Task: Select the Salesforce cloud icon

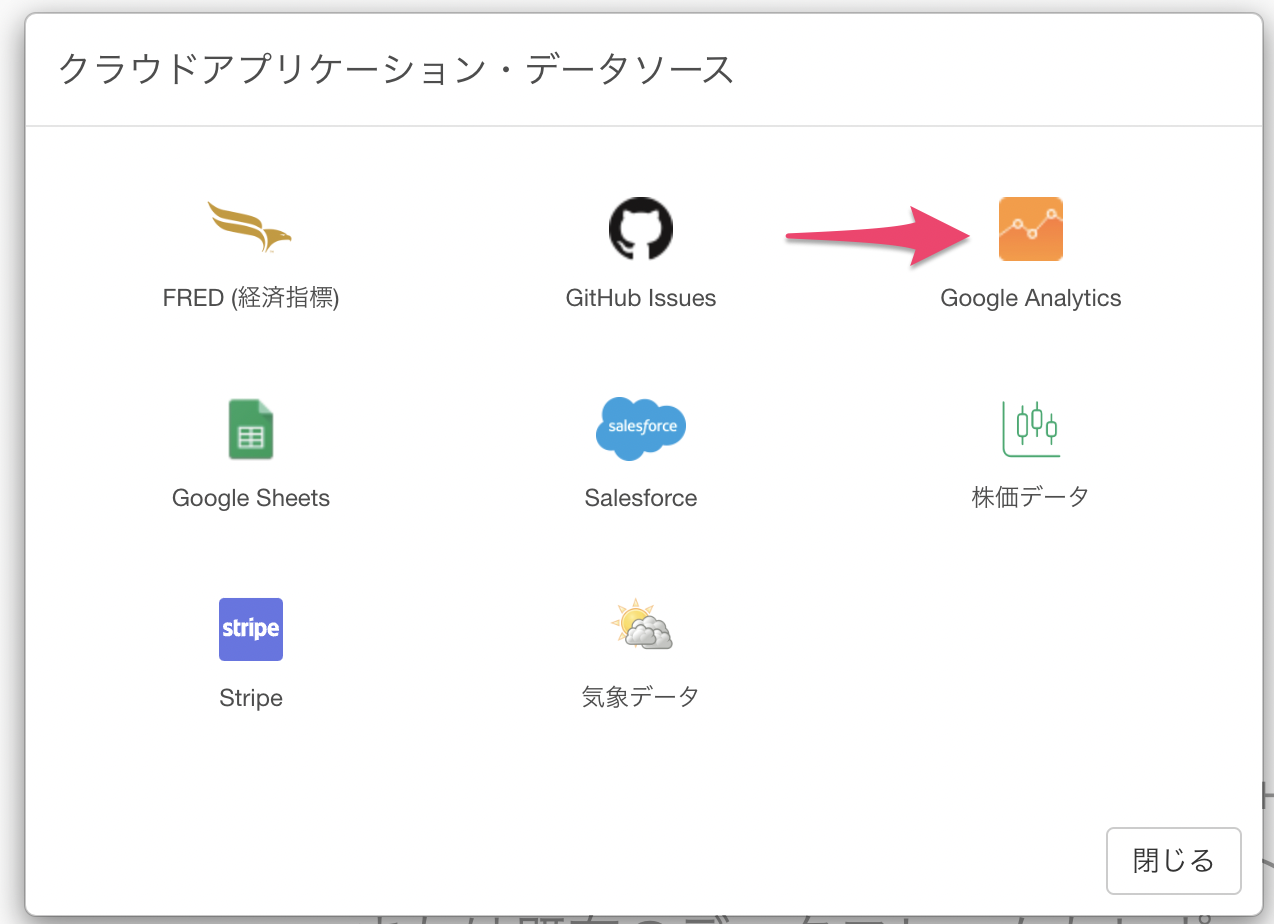Action: point(641,428)
